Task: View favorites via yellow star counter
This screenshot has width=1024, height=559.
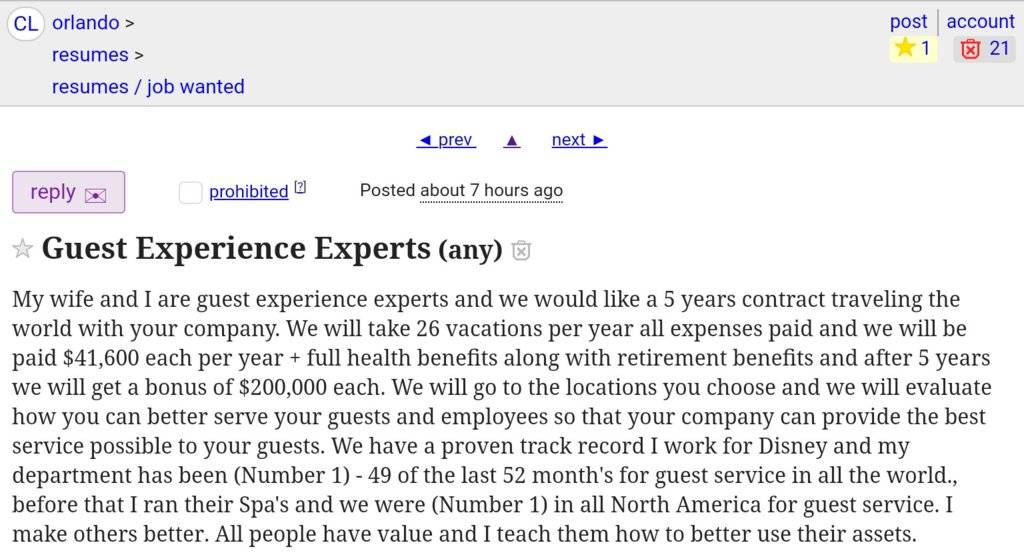Action: tap(913, 48)
